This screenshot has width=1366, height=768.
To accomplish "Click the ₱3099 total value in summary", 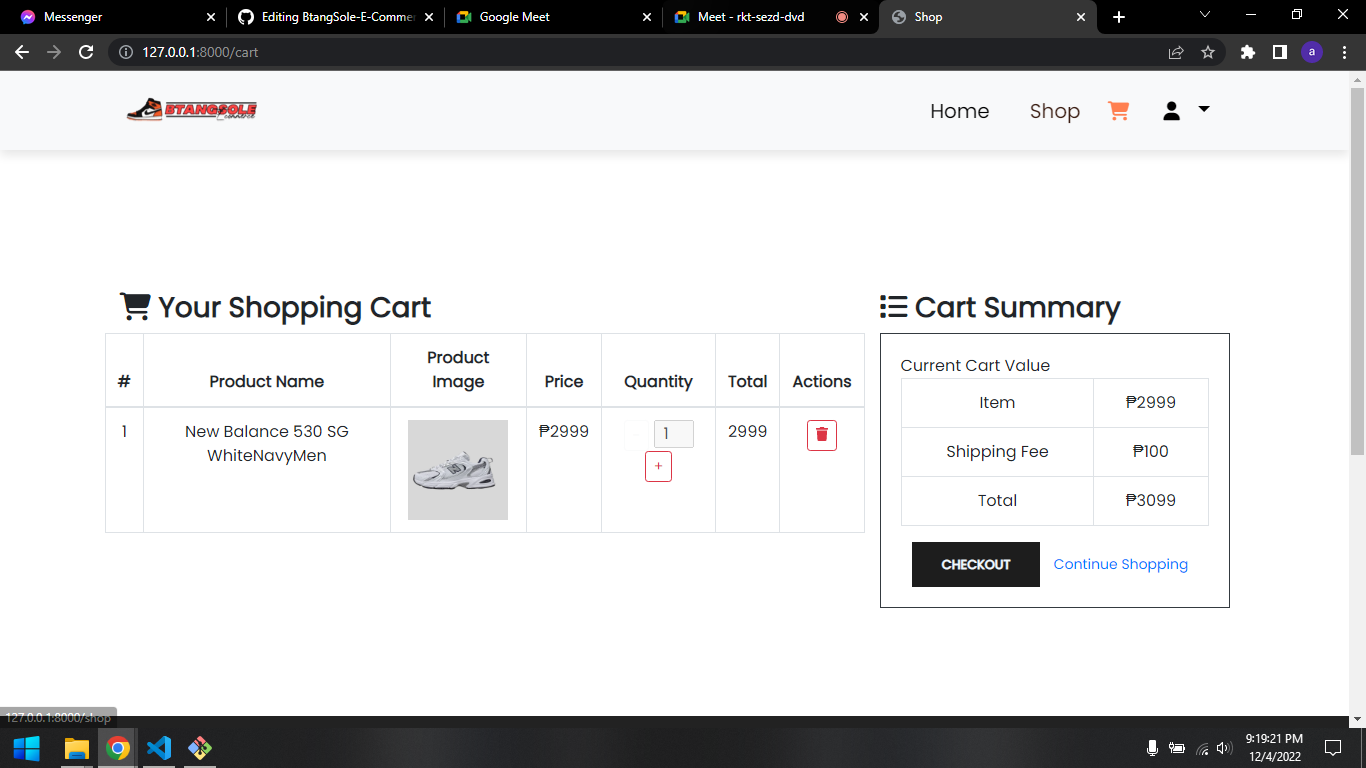I will (1151, 500).
